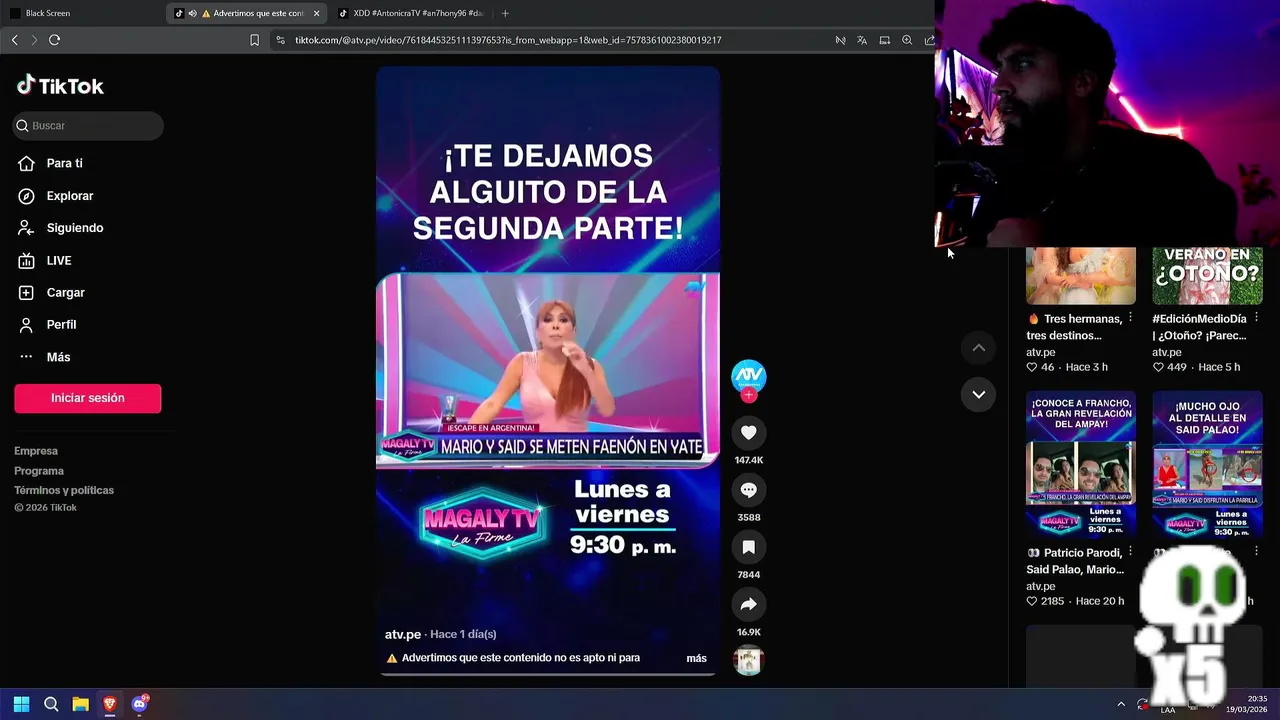Open options for Tres hermanas video
Viewport: 1280px width, 720px height.
[x=1130, y=318]
